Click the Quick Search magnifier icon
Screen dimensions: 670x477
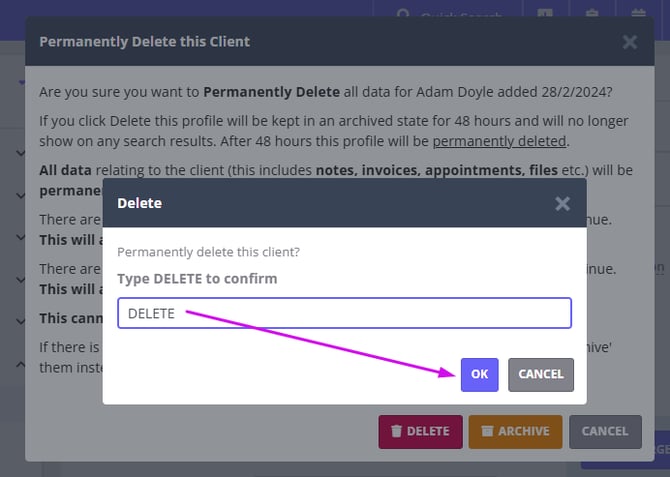[x=403, y=15]
